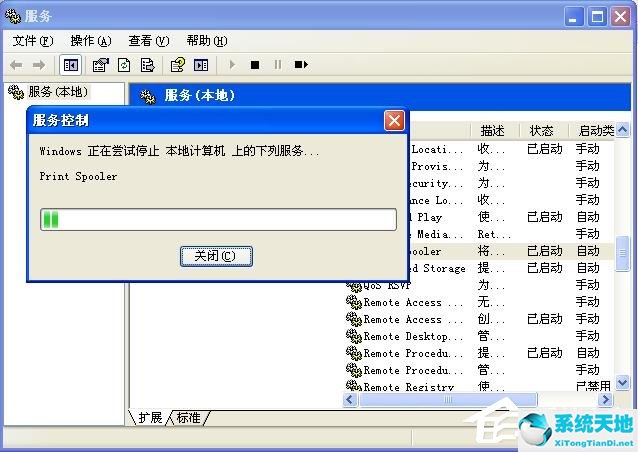Click the Media... service row name
This screenshot has height=452, width=638.
(x=436, y=234)
